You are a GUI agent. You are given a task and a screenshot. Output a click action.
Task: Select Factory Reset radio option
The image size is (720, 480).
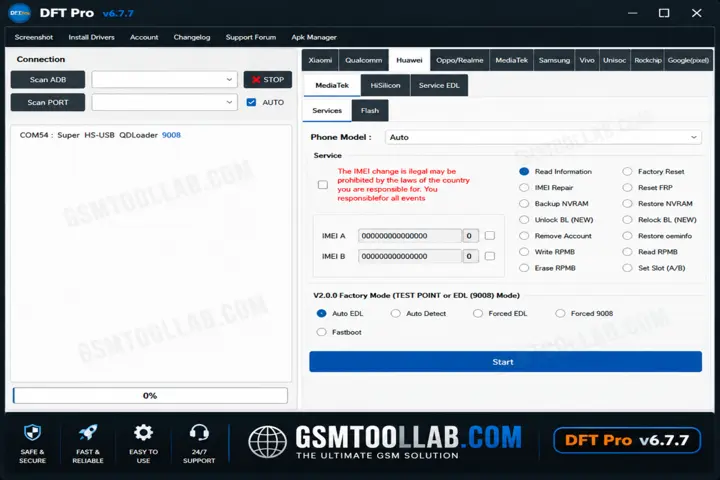627,171
